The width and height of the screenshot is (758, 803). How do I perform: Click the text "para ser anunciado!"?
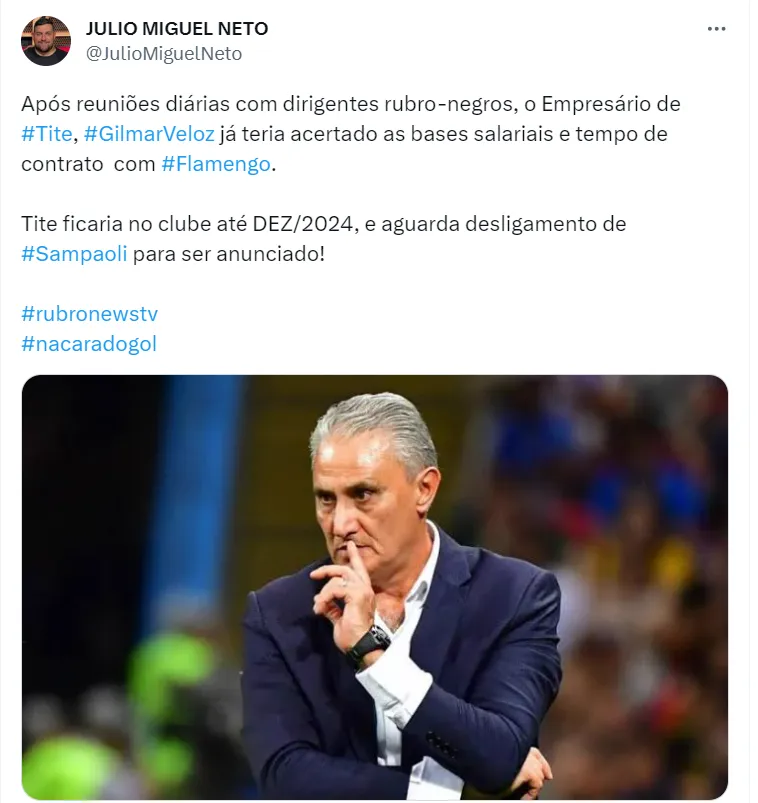coord(228,254)
